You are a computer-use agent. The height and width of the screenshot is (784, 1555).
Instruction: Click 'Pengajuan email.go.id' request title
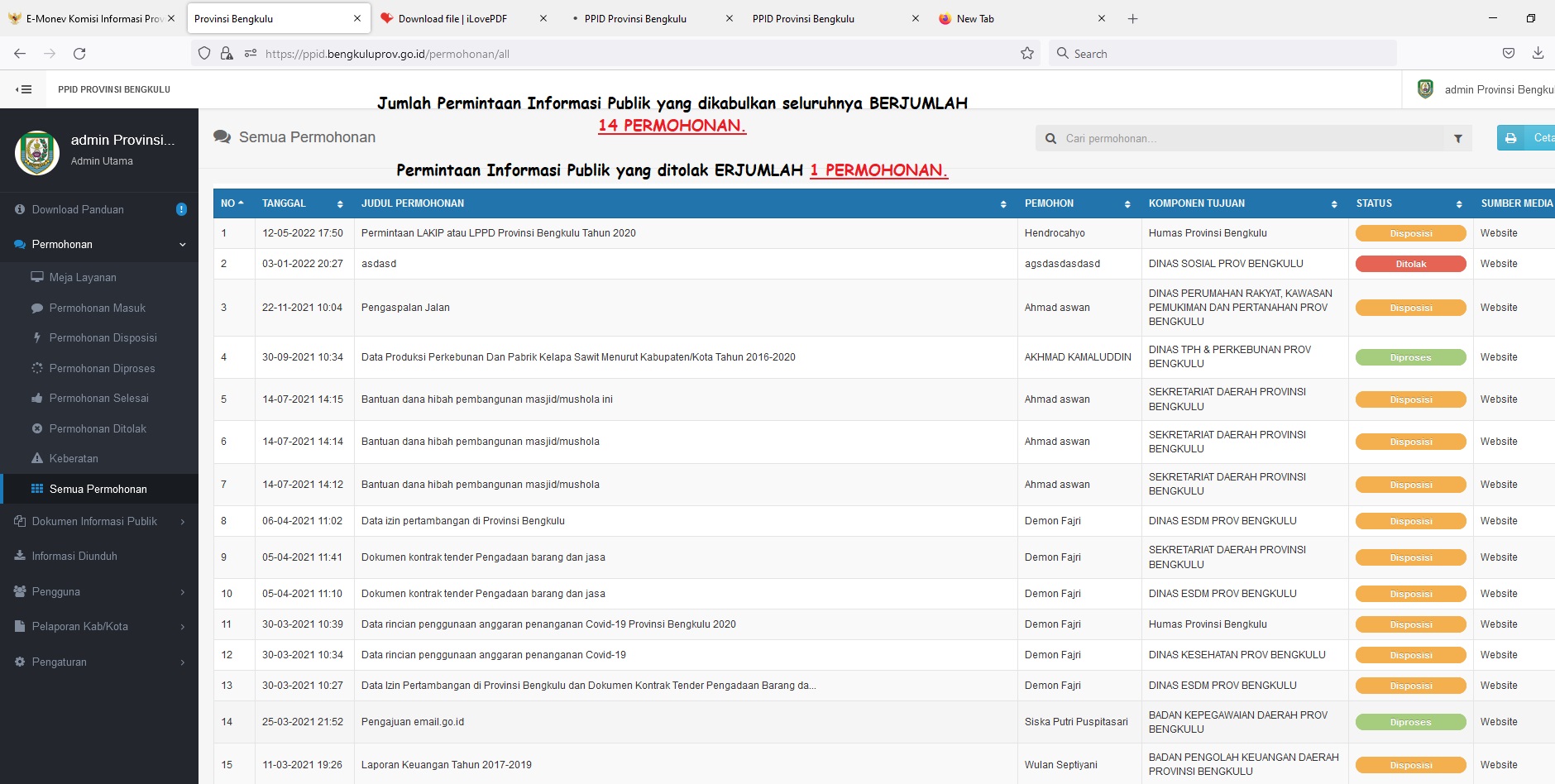click(413, 722)
